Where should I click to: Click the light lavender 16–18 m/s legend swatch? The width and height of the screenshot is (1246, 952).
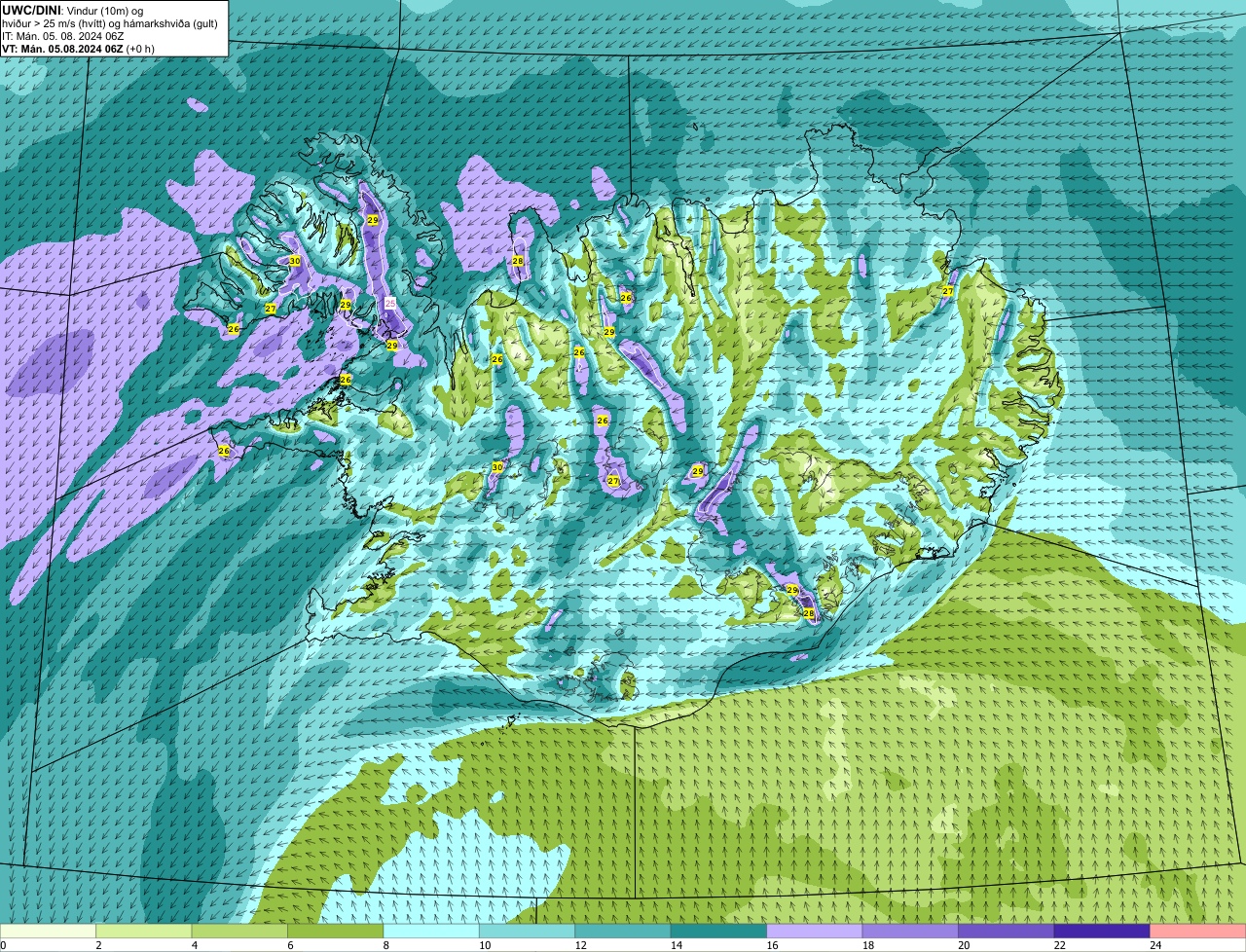(815, 932)
